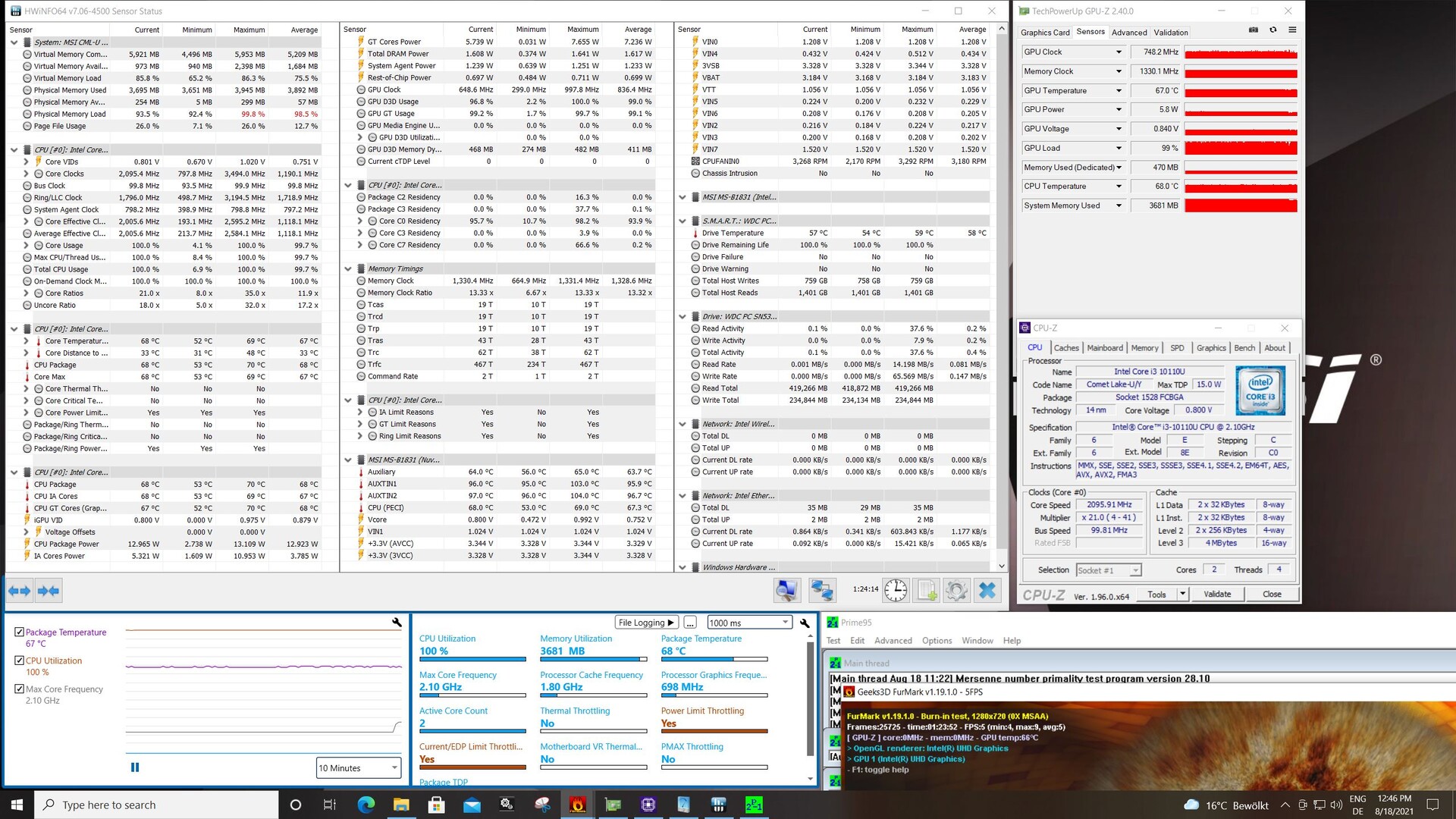
Task: Open the 1000 ms interval dropdown
Action: point(748,623)
